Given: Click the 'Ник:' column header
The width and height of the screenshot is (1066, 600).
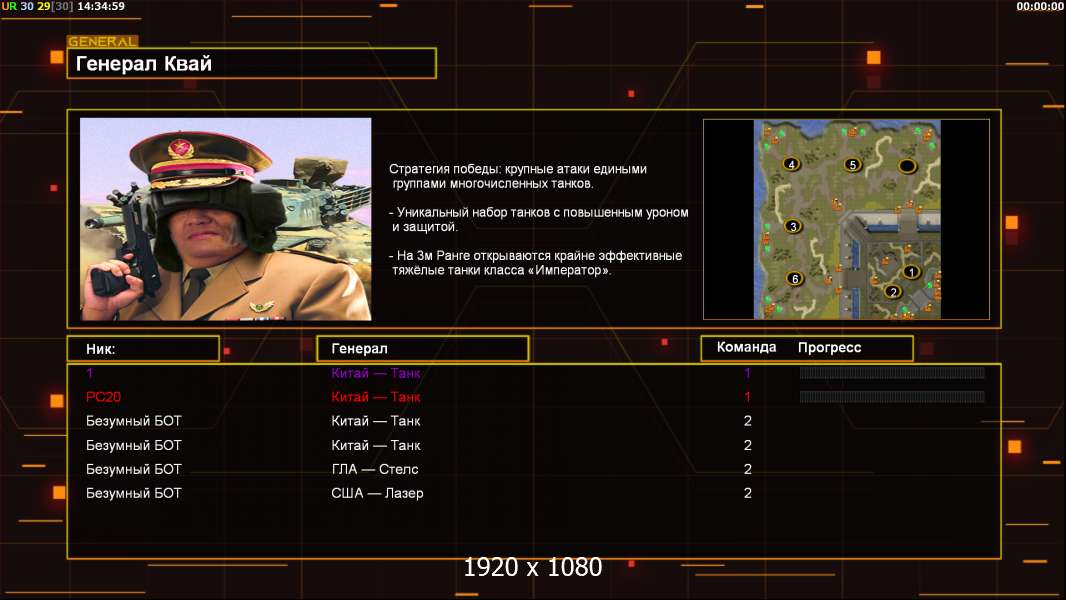Looking at the screenshot, I should [143, 349].
